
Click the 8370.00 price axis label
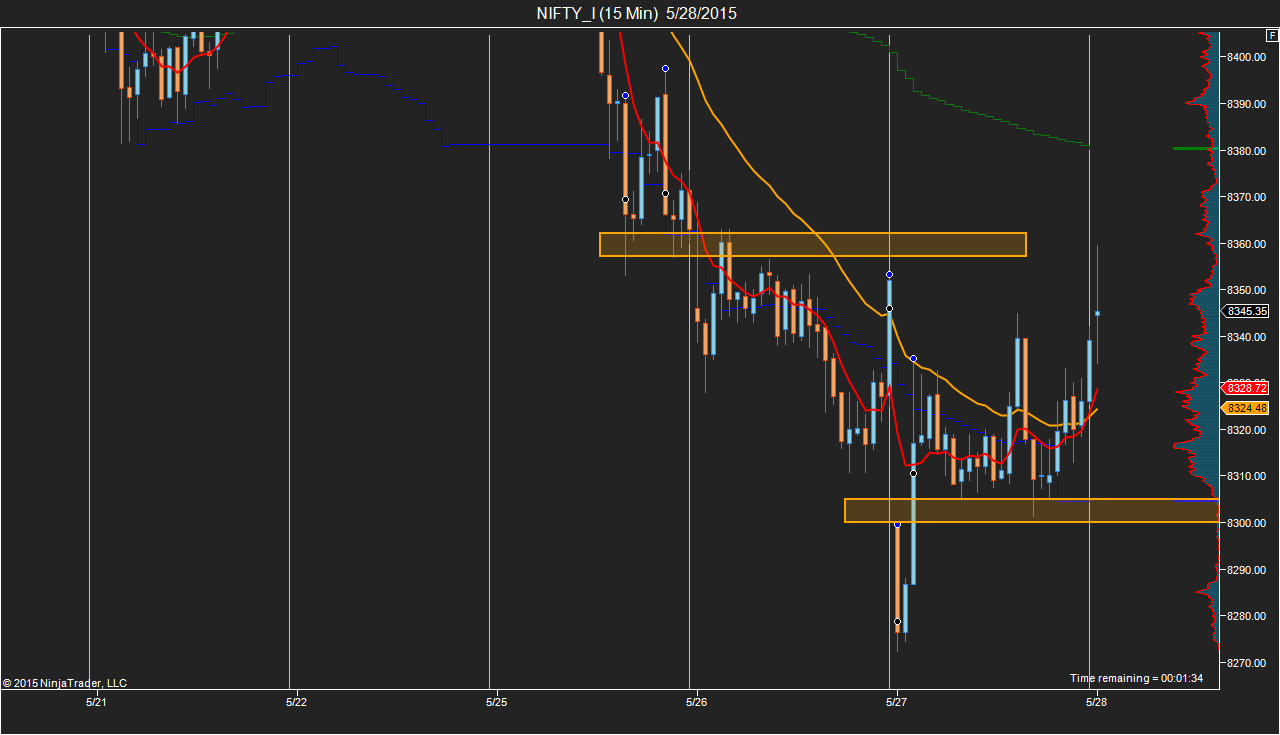pos(1247,197)
